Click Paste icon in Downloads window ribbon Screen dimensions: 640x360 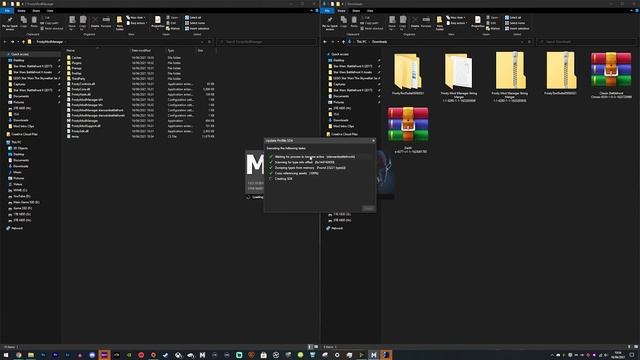(354, 22)
